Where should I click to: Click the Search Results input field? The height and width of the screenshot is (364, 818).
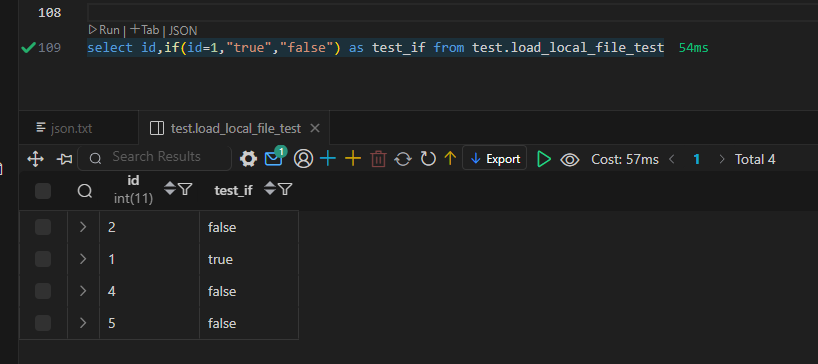tap(154, 157)
